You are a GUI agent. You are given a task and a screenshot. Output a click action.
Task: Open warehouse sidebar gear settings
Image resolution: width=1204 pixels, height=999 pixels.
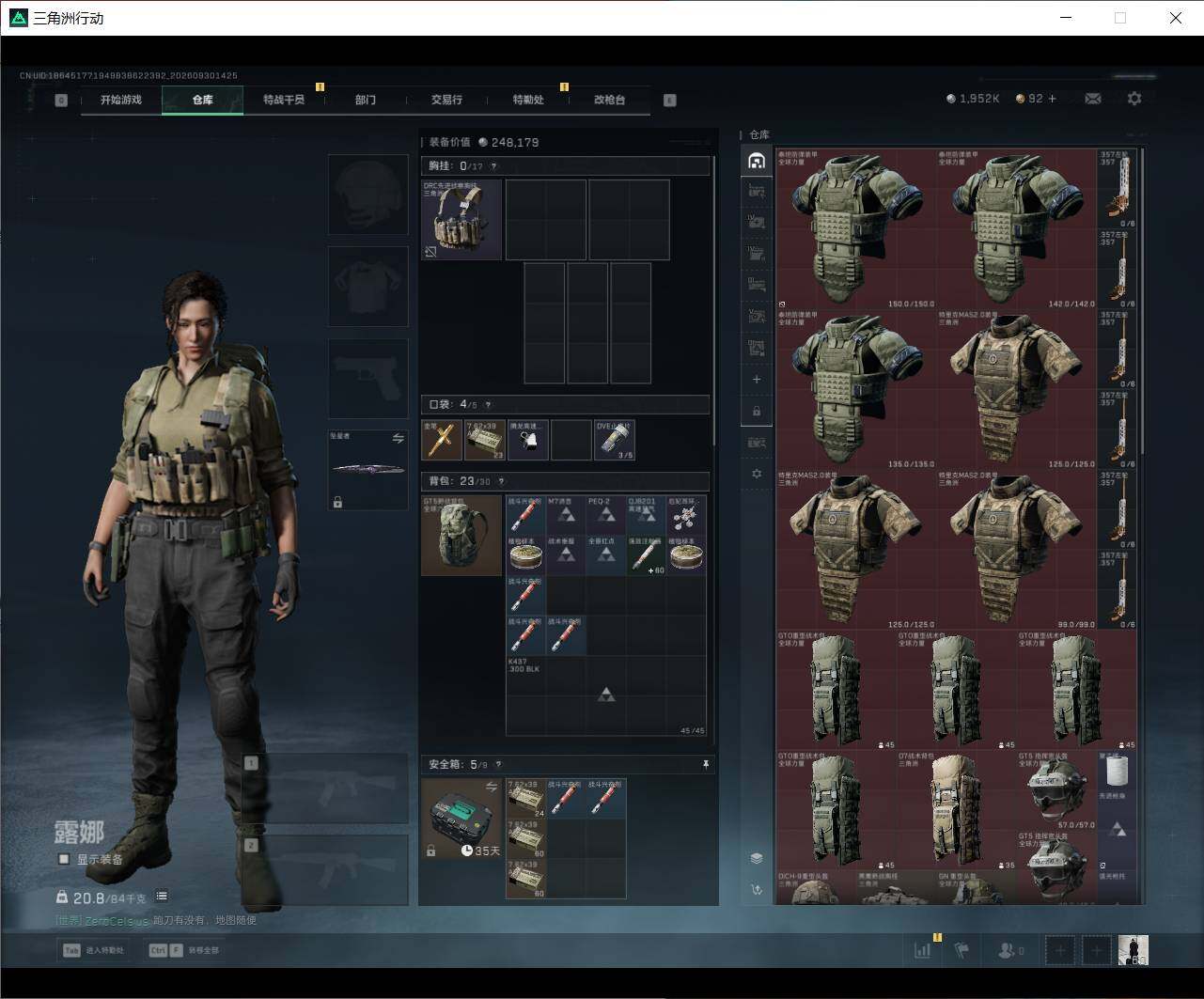coord(757,474)
